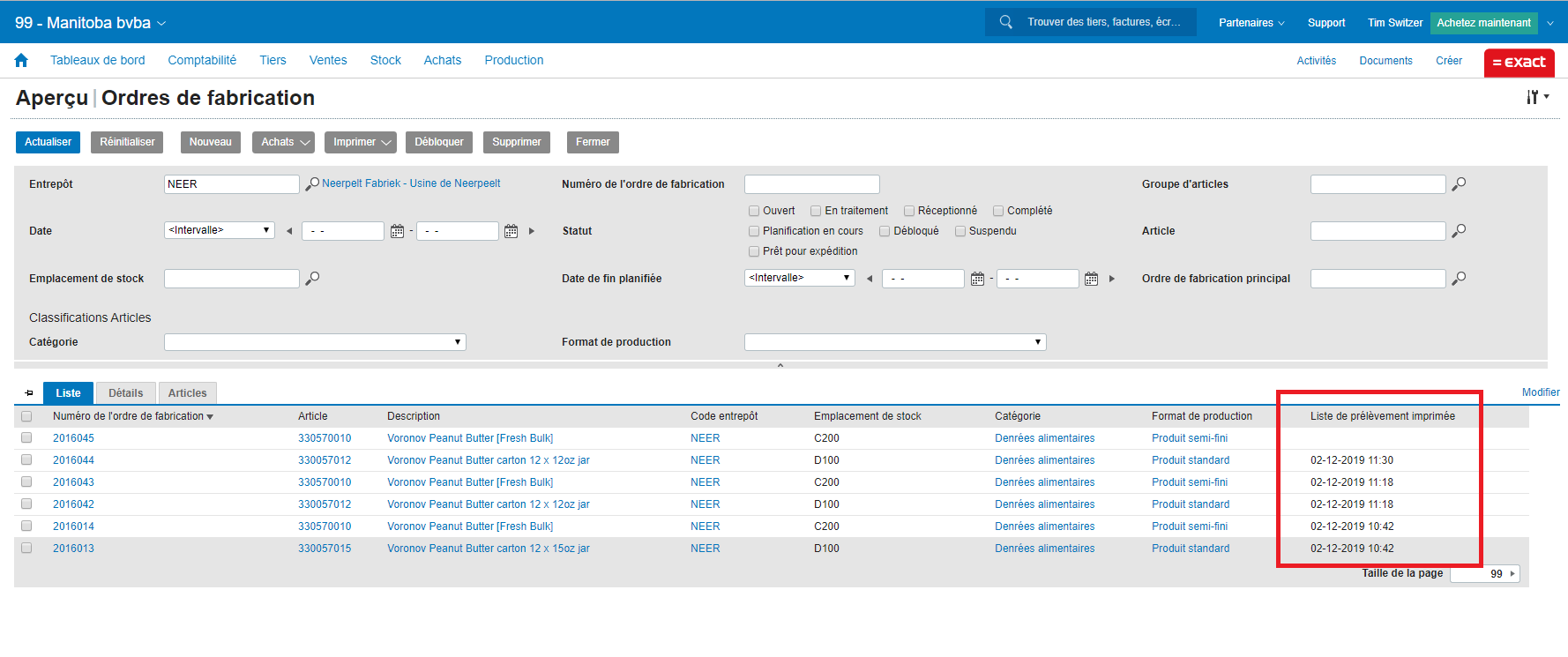Select all rows with header checkbox

(26, 416)
